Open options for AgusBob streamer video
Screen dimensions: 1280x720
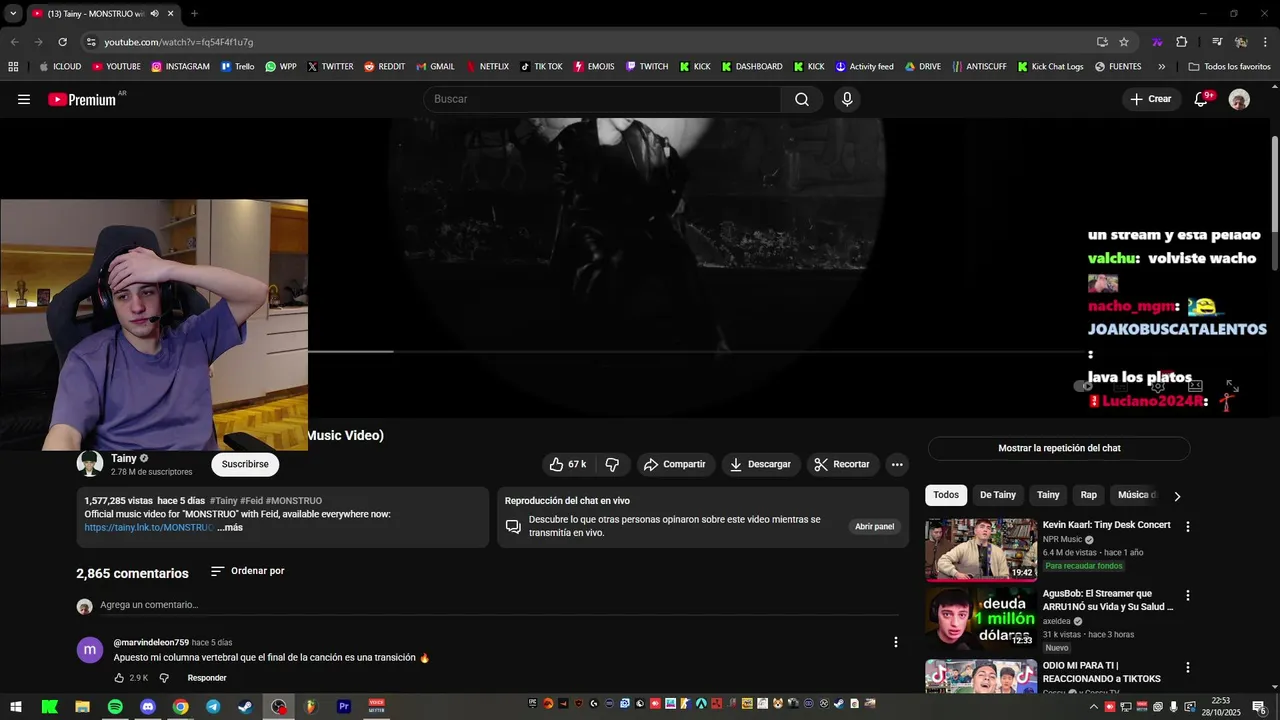point(1188,595)
